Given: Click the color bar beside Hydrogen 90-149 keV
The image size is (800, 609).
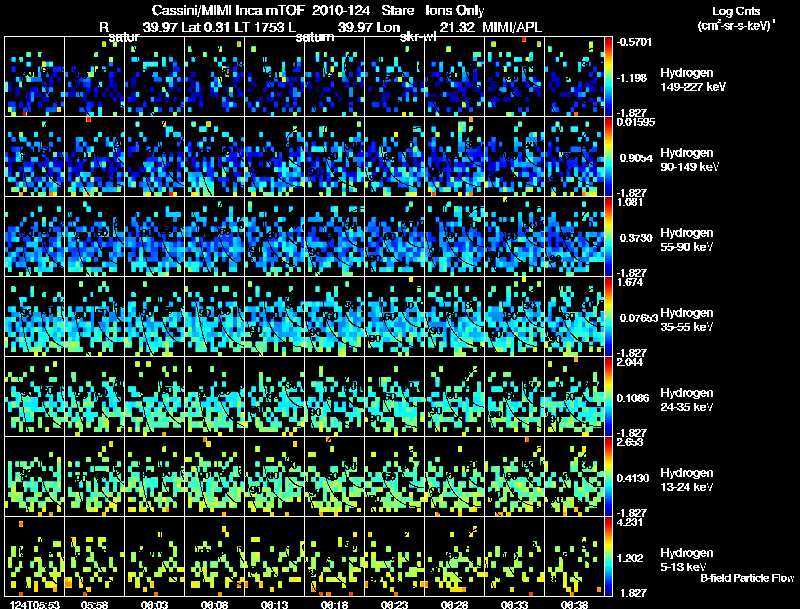Looking at the screenshot, I should click(x=608, y=157).
